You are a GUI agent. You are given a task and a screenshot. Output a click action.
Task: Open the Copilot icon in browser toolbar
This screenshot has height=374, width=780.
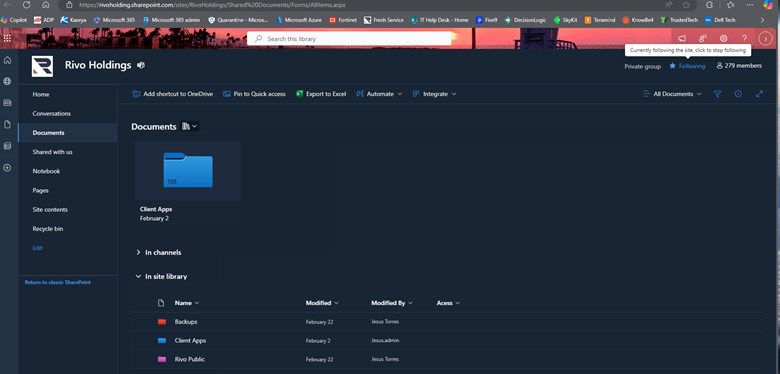tap(768, 4)
